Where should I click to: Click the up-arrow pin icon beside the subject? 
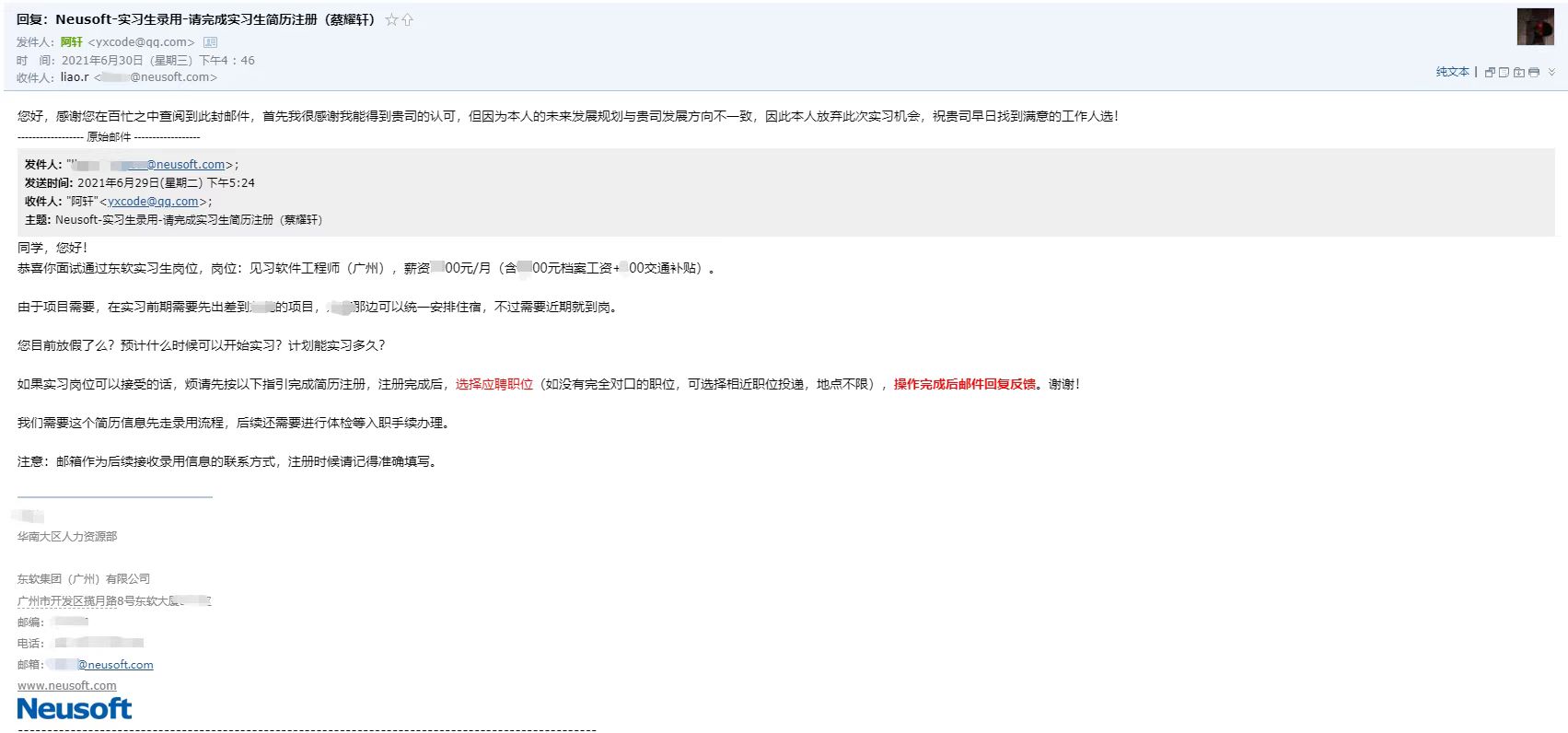[407, 19]
